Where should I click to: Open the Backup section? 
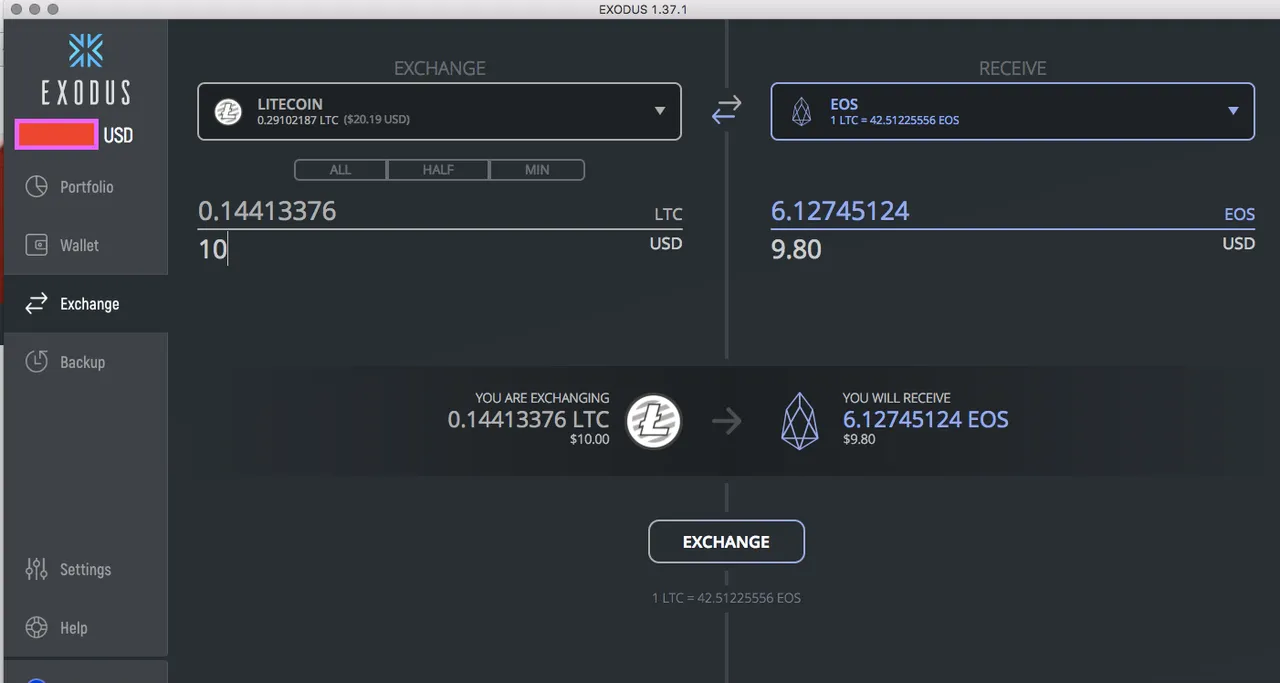(x=86, y=362)
